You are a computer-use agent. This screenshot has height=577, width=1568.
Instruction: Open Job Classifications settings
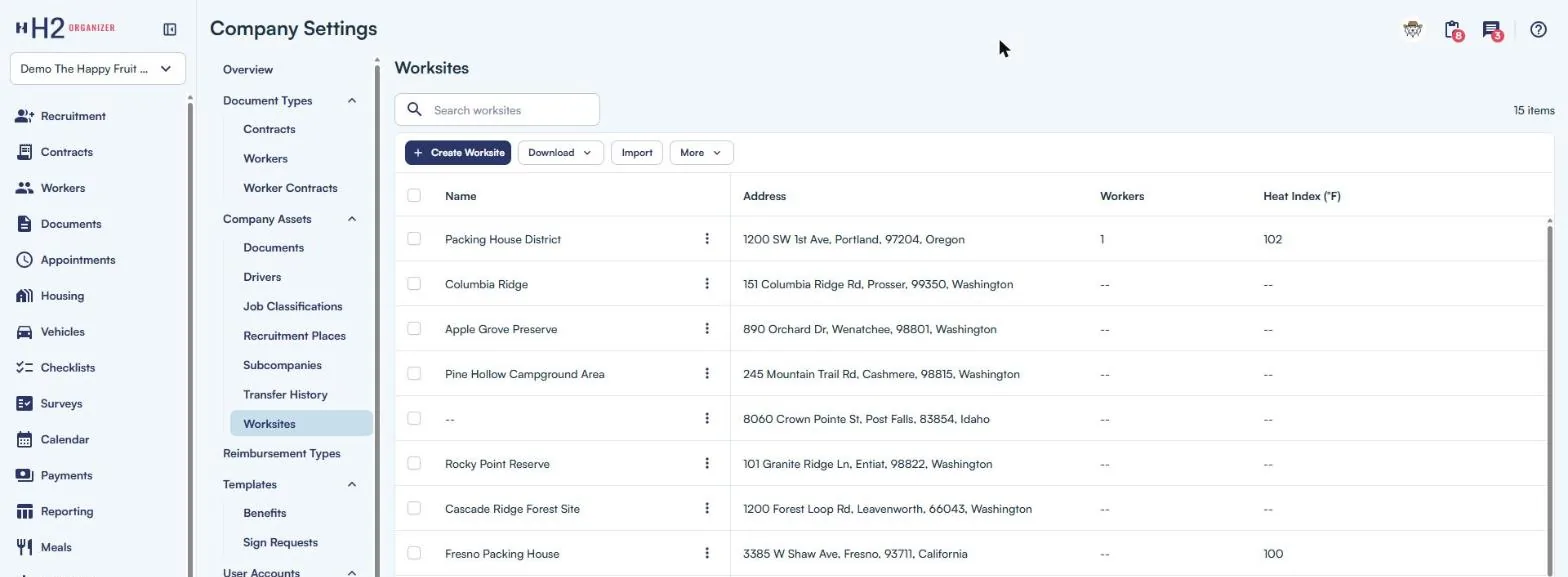click(293, 307)
